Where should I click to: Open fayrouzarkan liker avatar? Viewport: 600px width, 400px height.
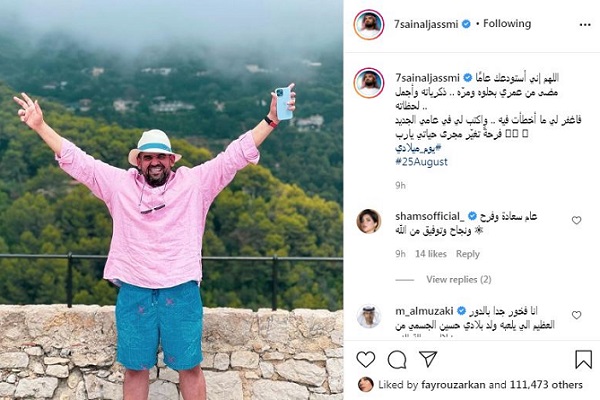[365, 384]
